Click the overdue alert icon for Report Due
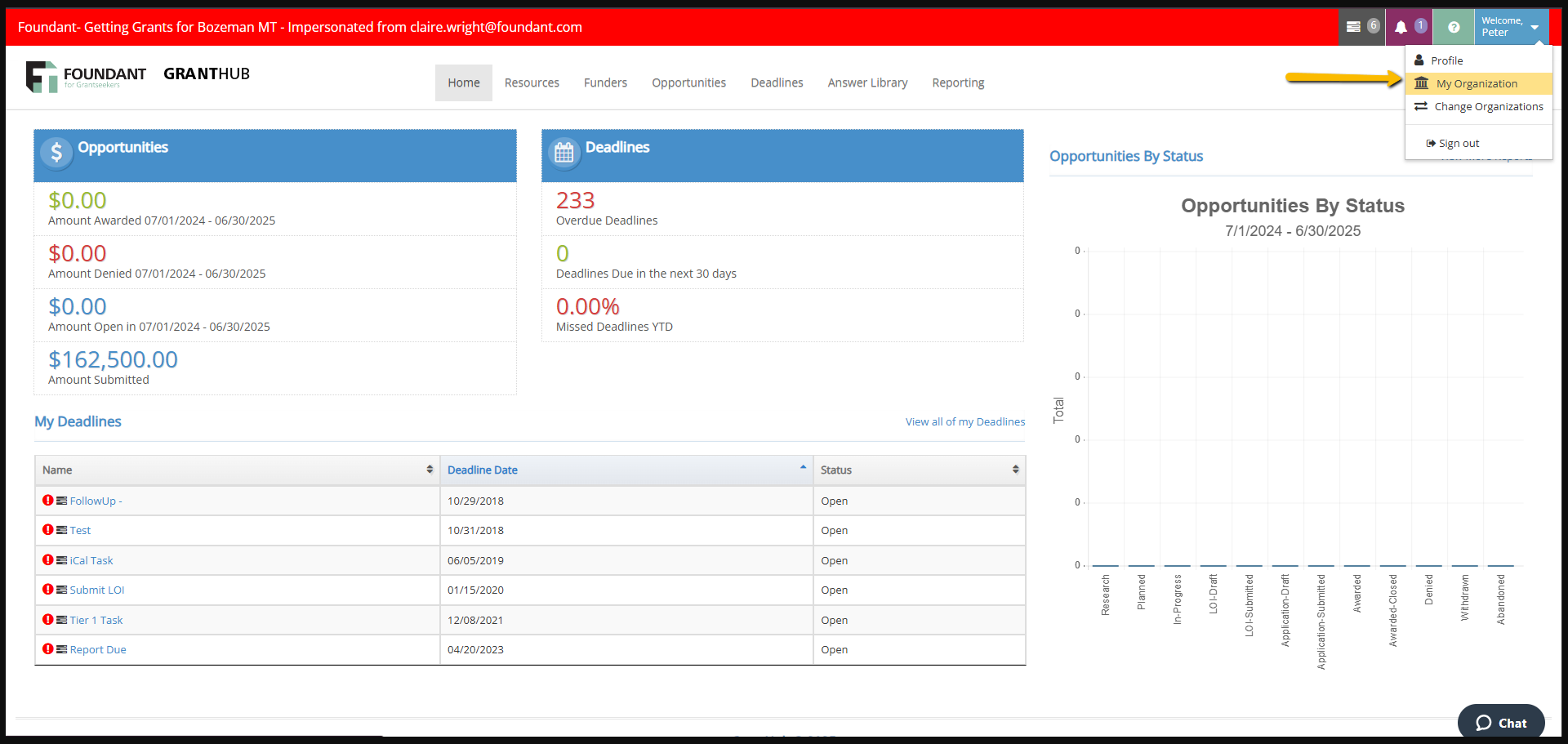The image size is (1568, 744). point(48,648)
